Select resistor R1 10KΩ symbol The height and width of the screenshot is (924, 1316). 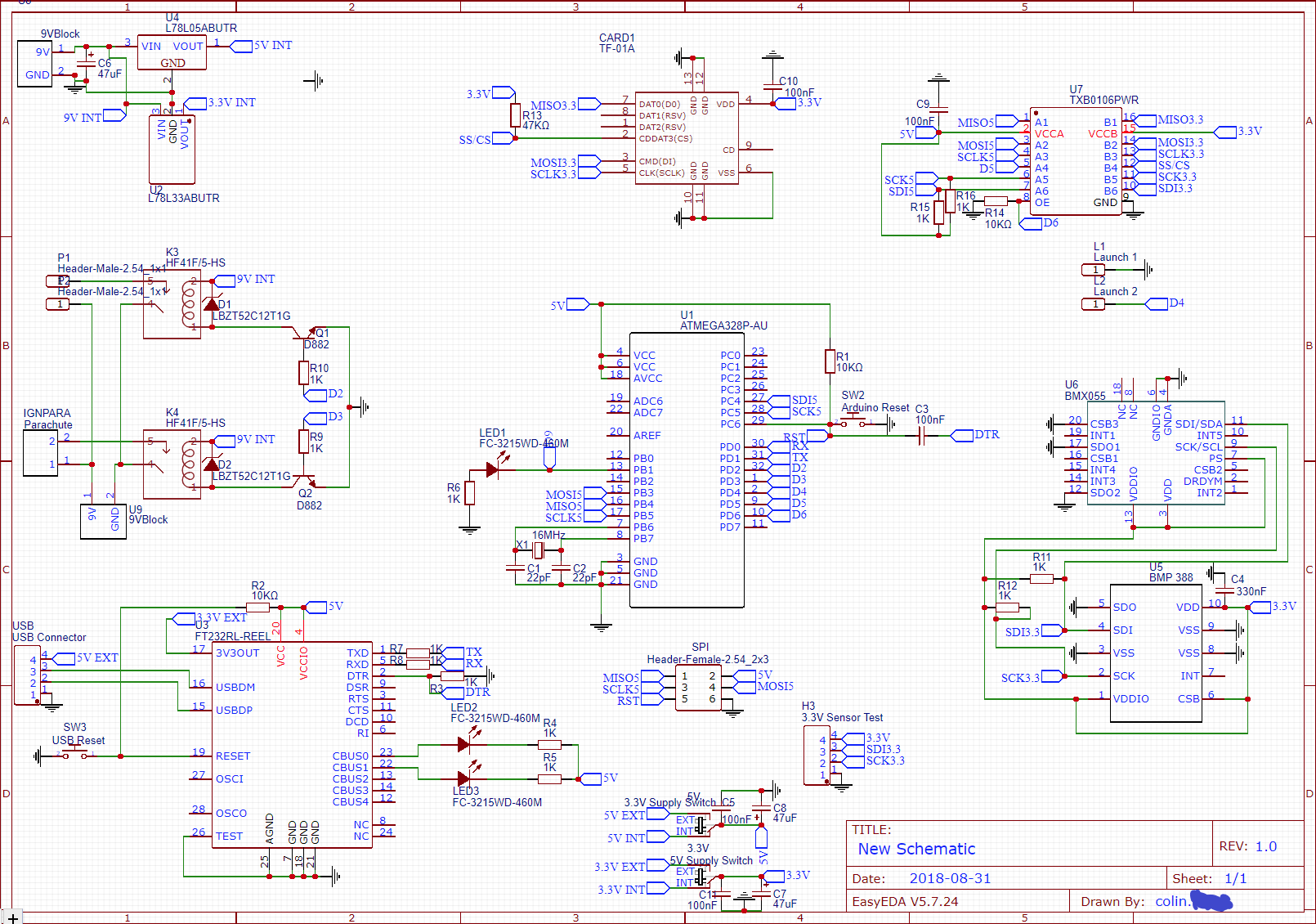830,361
